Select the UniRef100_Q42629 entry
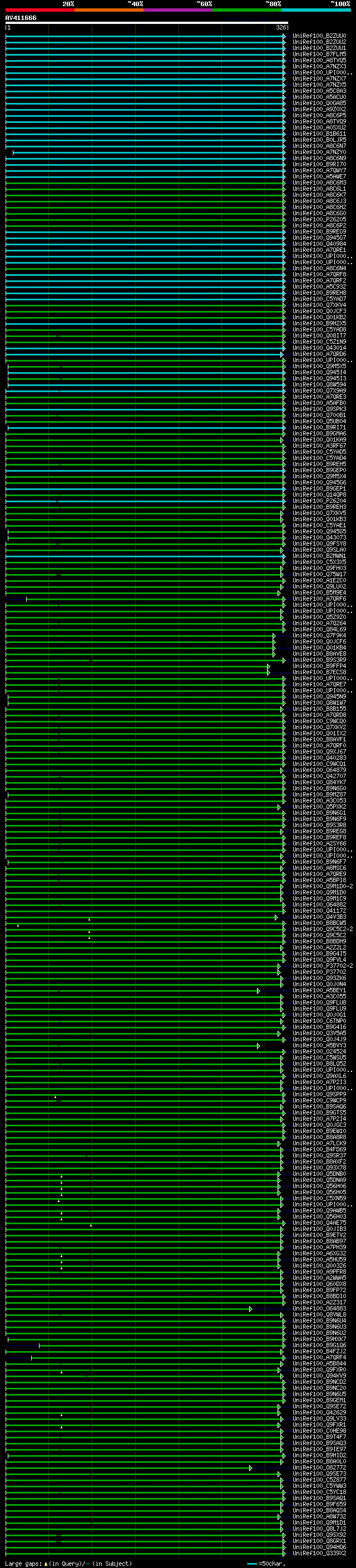This screenshot has width=356, height=1568. point(319,1412)
